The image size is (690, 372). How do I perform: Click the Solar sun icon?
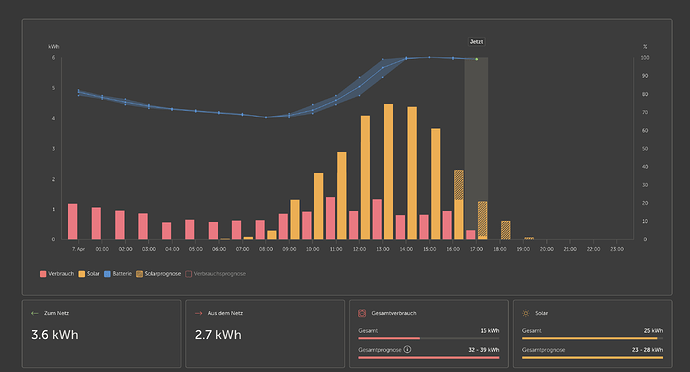526,313
